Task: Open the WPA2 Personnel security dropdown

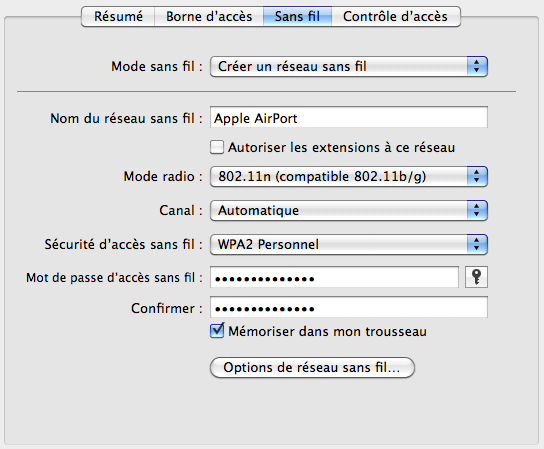Action: pos(349,244)
